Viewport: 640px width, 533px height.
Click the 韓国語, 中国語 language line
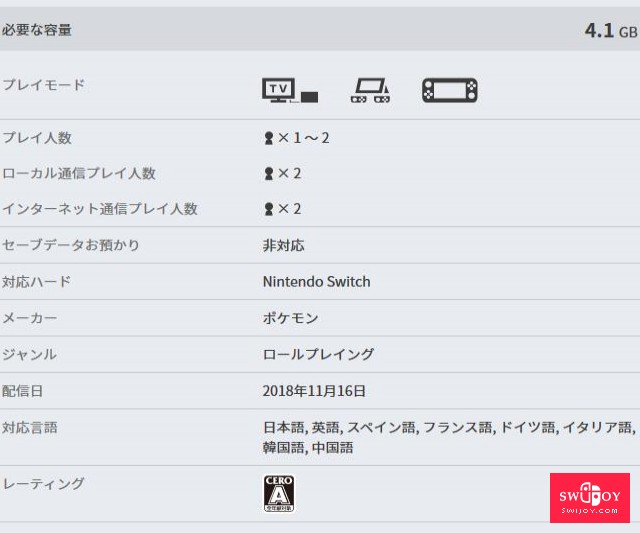[308, 448]
